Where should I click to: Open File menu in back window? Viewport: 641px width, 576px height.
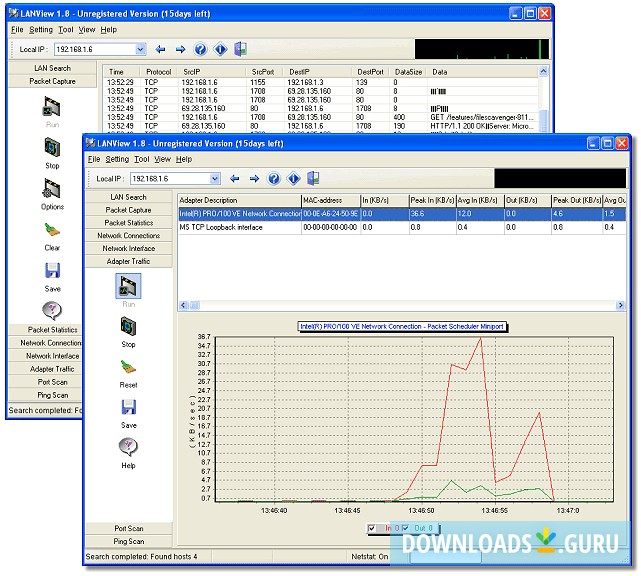click(x=17, y=29)
